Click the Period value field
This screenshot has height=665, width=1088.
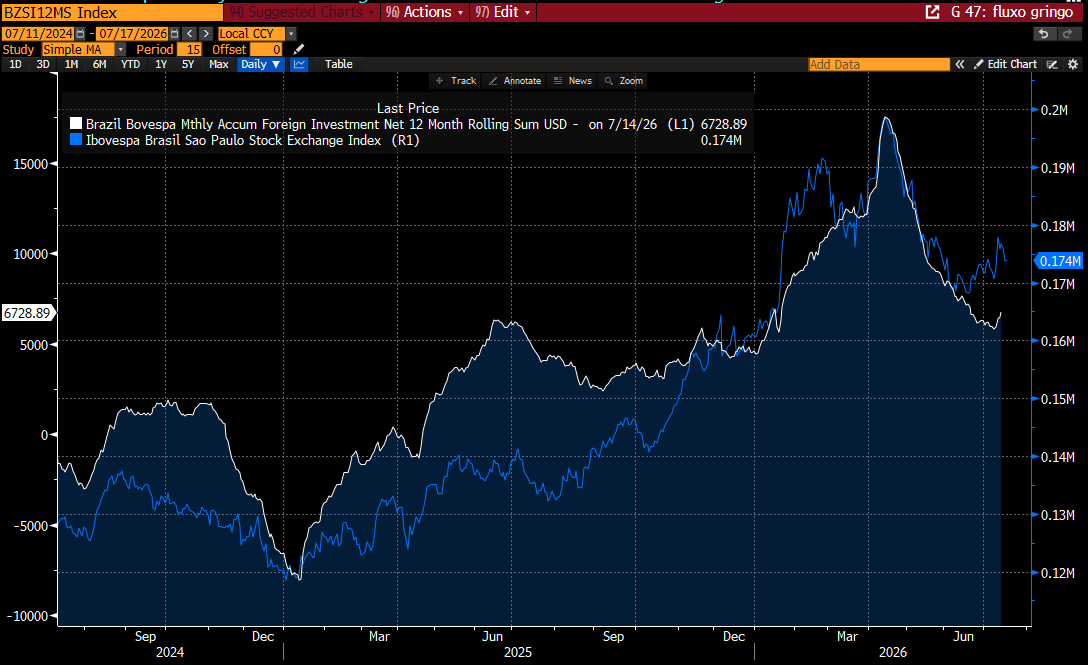(x=189, y=49)
